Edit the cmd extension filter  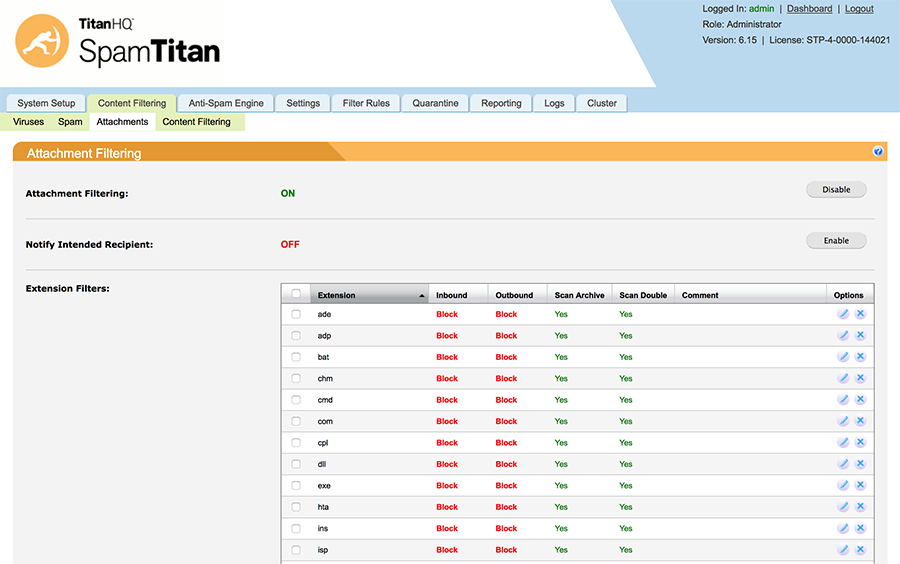pyautogui.click(x=843, y=399)
